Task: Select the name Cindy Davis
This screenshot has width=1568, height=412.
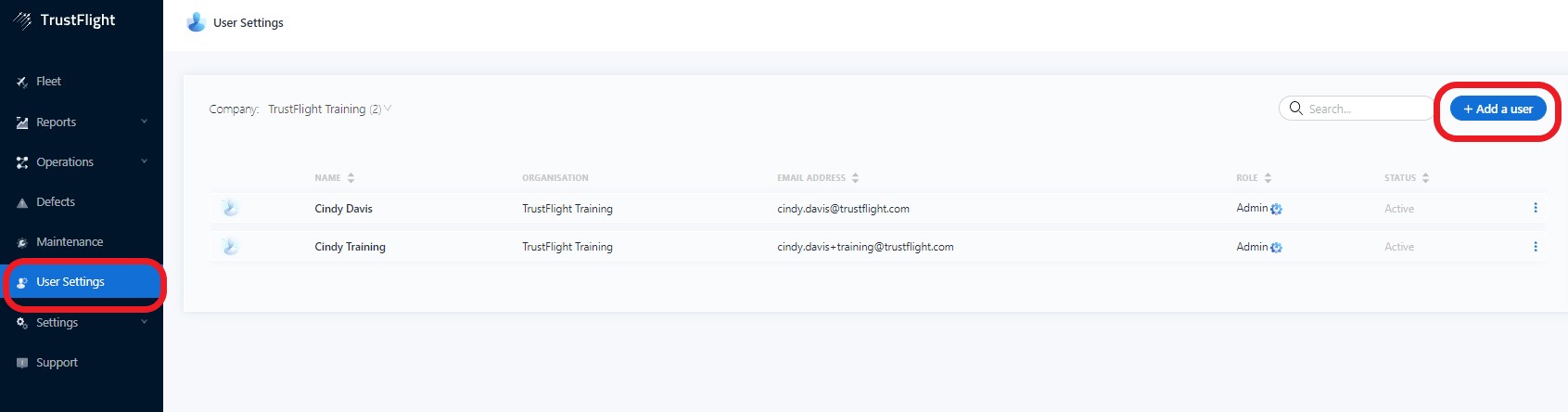Action: pyautogui.click(x=343, y=209)
